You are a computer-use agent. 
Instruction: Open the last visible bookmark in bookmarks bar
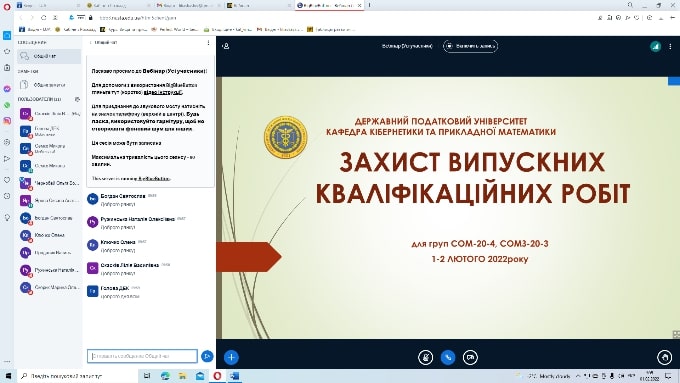[331, 29]
